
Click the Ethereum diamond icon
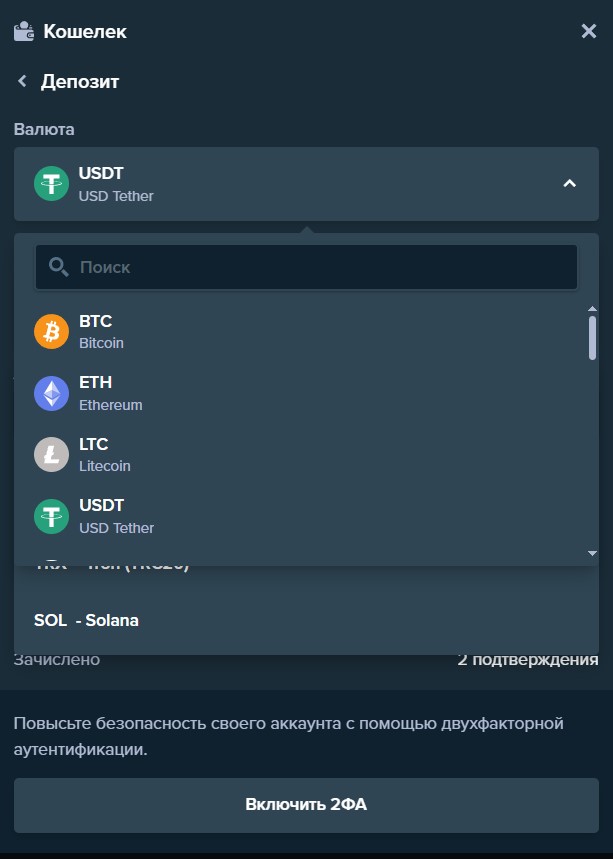click(x=51, y=393)
